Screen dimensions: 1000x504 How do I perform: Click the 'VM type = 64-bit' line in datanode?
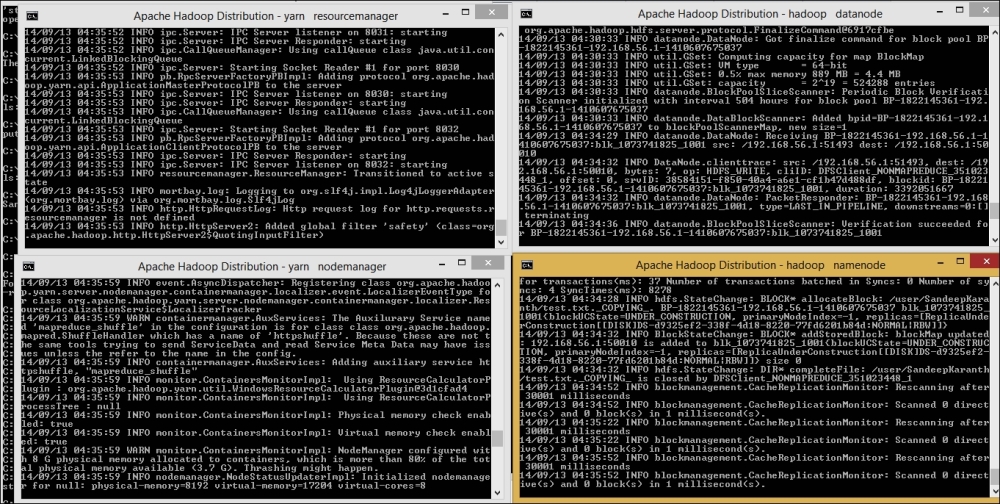pyautogui.click(x=683, y=66)
